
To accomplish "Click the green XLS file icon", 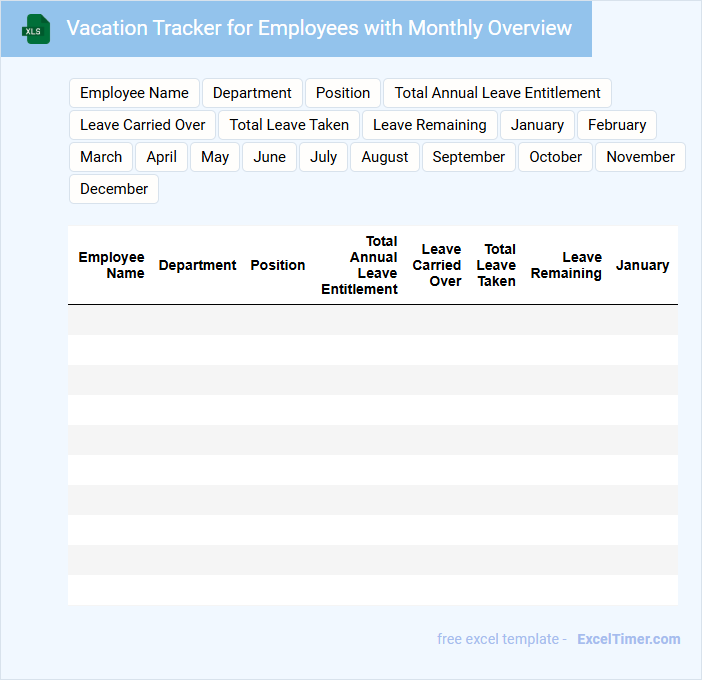I will (36, 30).
